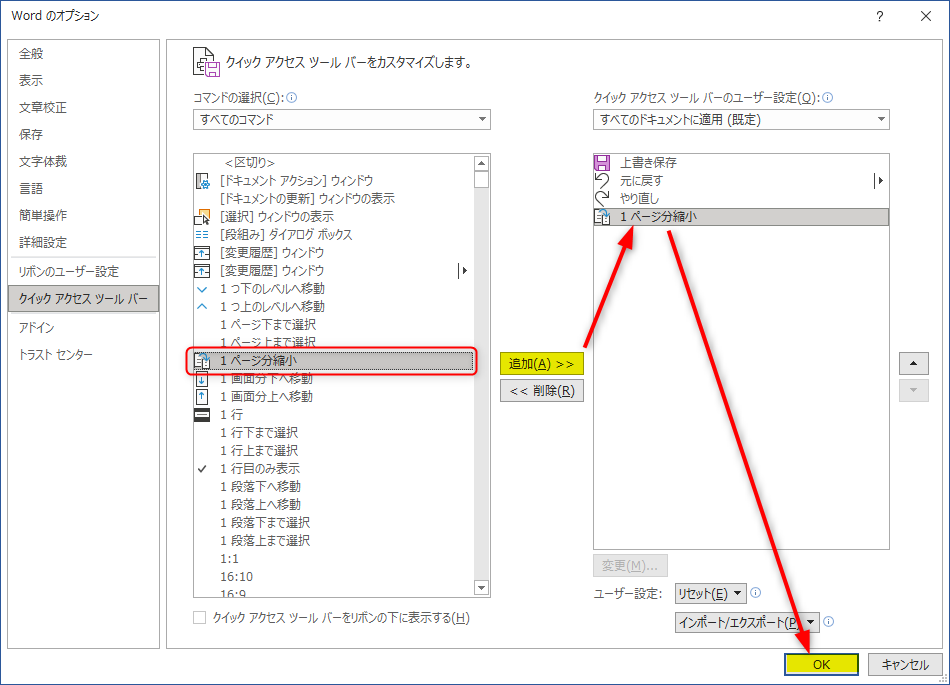Open the すべてのドキュメントに適用 (既定) dropdown
This screenshot has width=950, height=685.
pyautogui.click(x=741, y=119)
